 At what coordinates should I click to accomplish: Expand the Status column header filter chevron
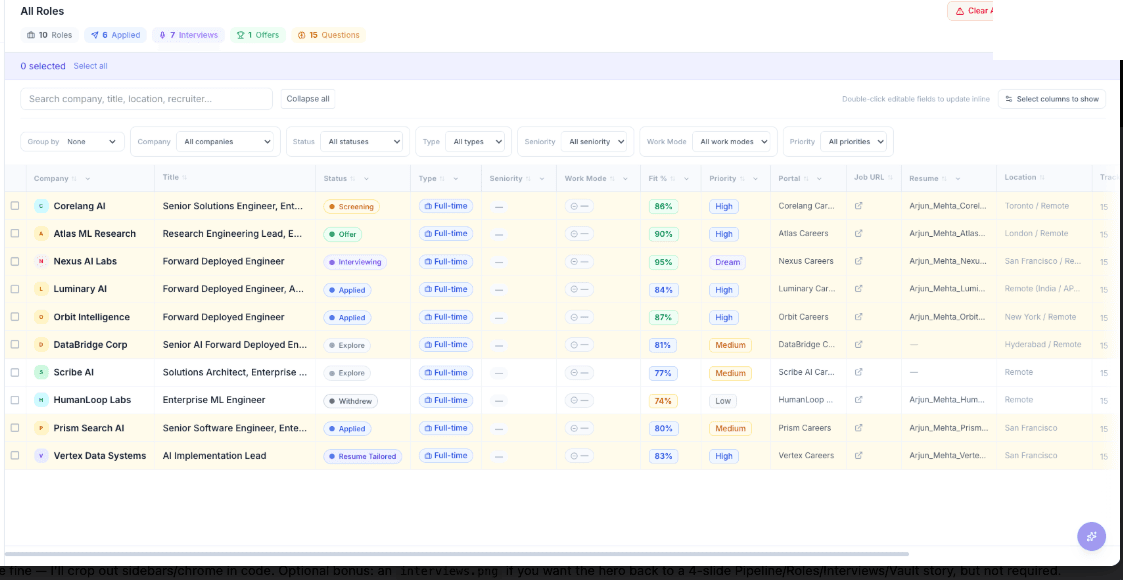366,178
